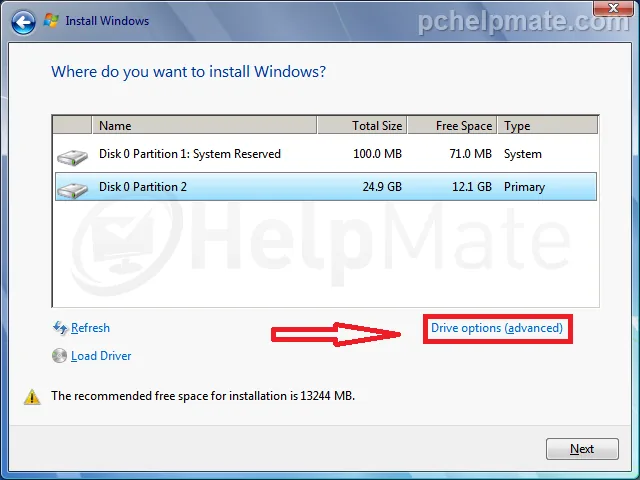
Task: Click the Load Driver disc icon
Action: click(60, 356)
